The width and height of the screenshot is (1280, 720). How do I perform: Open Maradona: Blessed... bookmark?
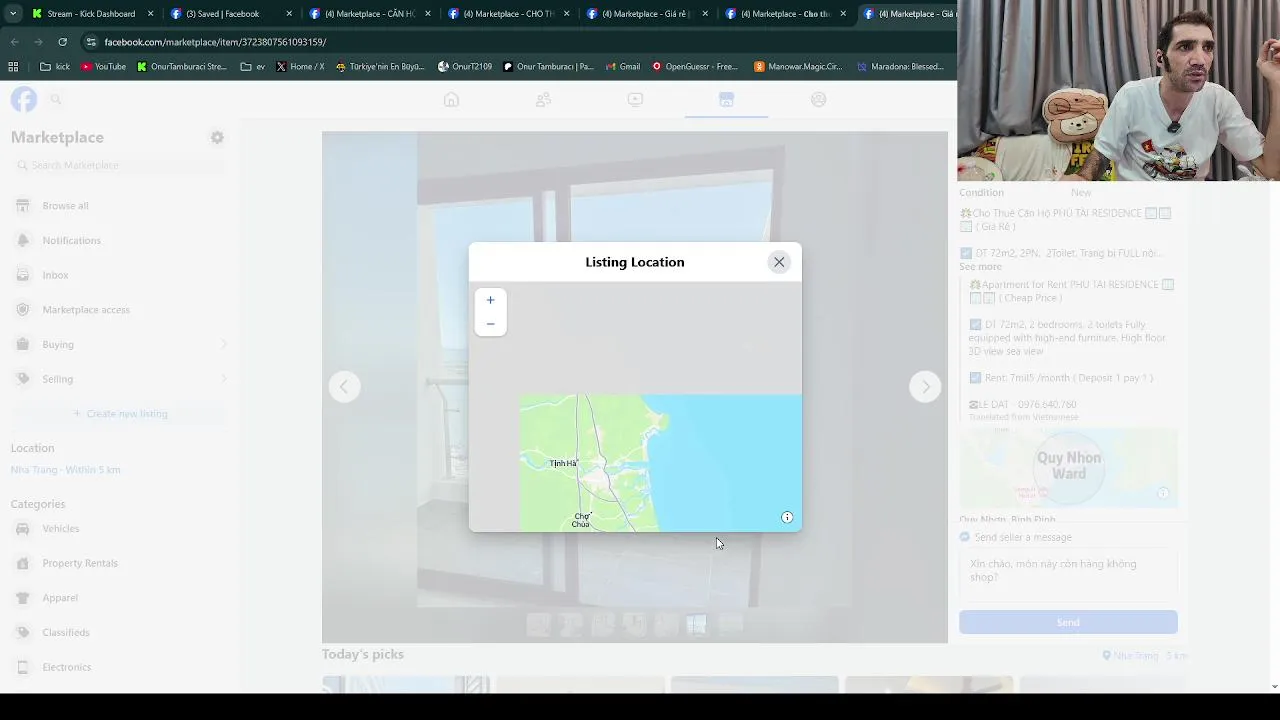[900, 67]
